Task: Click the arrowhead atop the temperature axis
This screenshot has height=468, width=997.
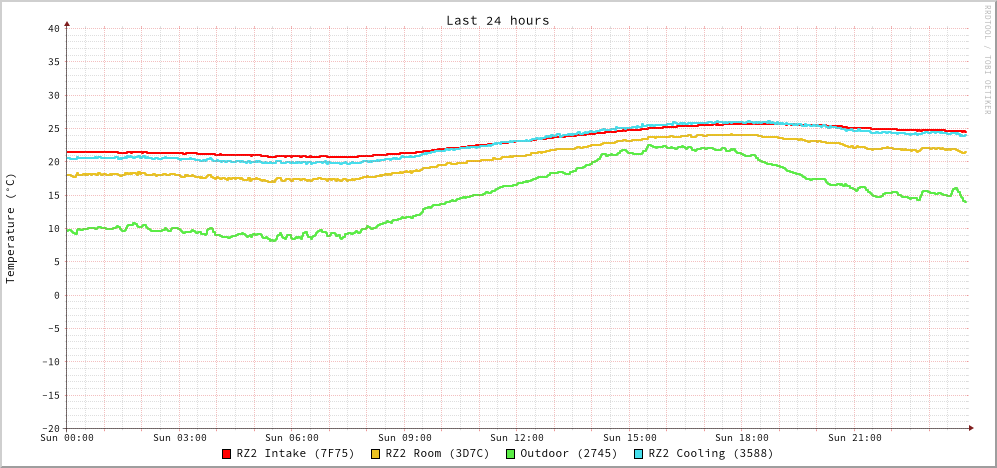Action: point(67,22)
